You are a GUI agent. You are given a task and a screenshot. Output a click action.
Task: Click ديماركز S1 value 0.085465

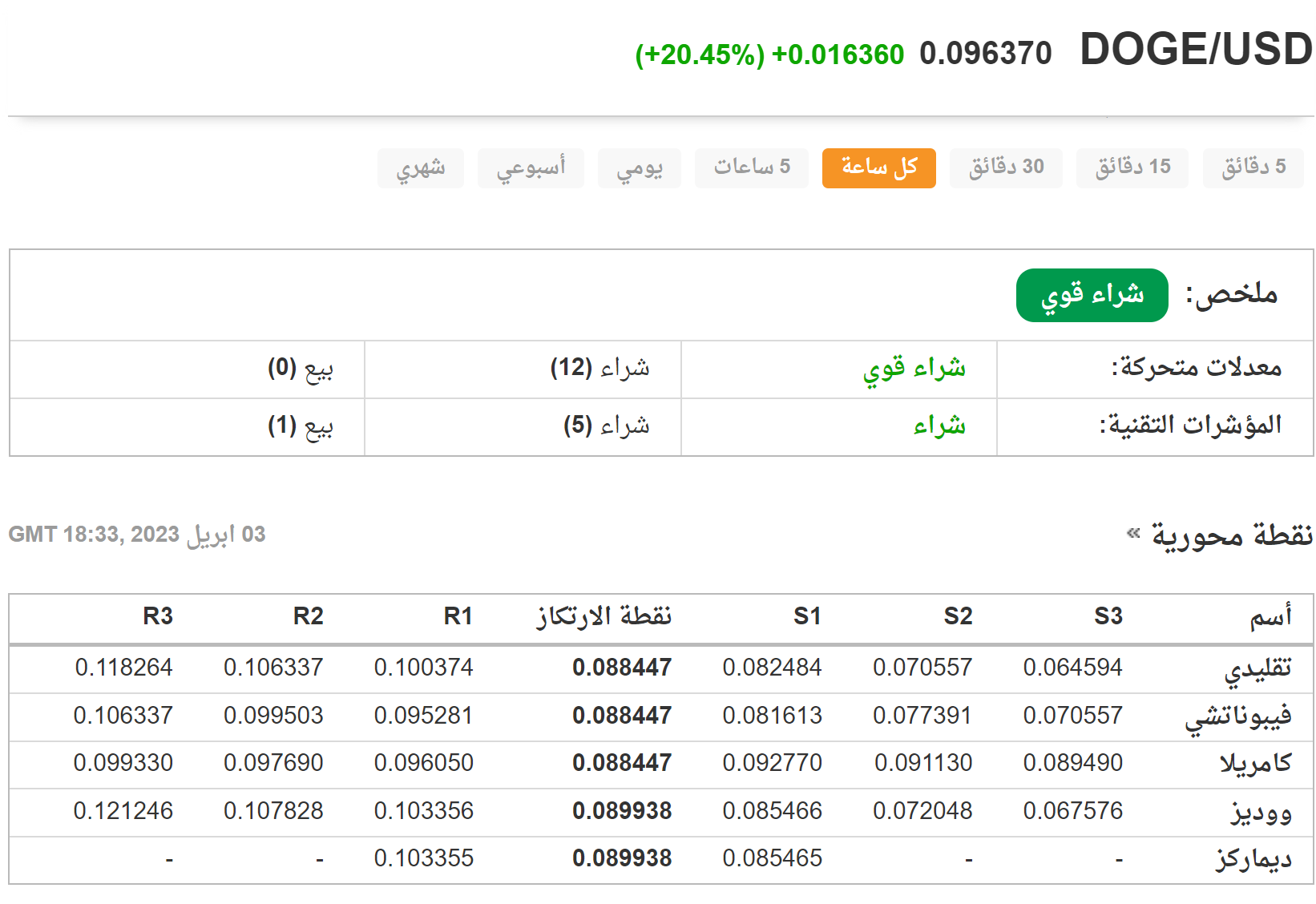[x=772, y=858]
